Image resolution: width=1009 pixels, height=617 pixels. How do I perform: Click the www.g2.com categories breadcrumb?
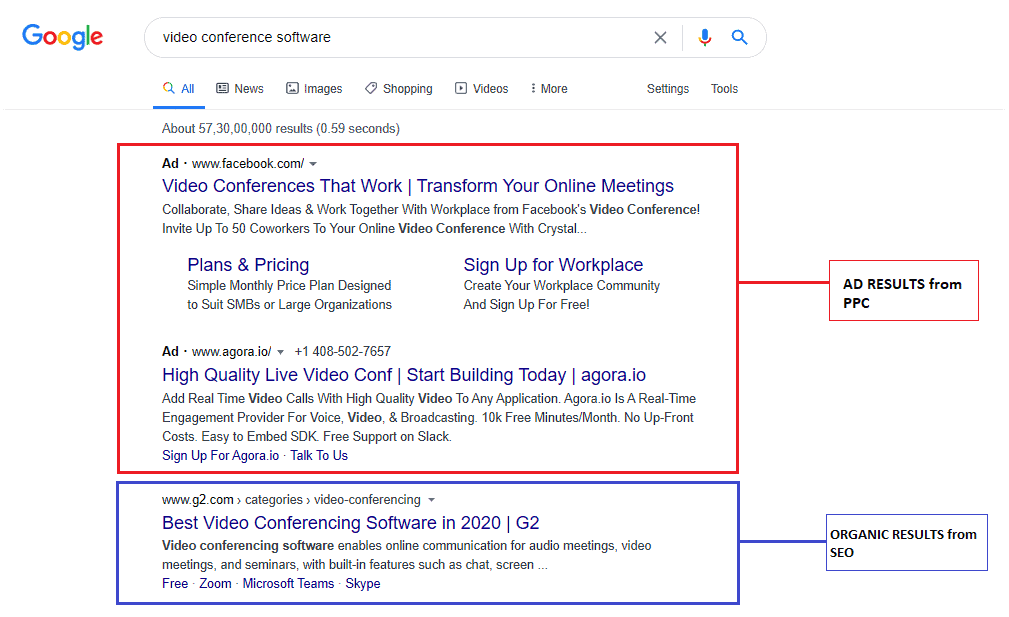coord(291,500)
